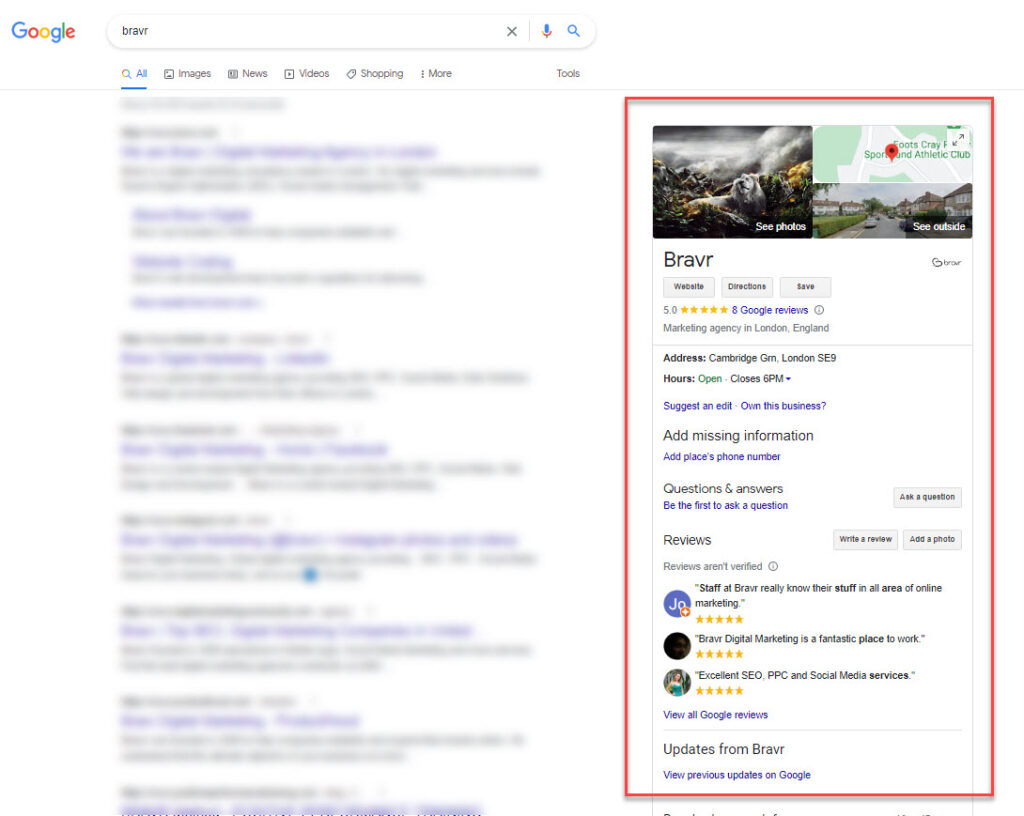The width and height of the screenshot is (1024, 816).
Task: Click the blue search magnifier icon
Action: [573, 31]
